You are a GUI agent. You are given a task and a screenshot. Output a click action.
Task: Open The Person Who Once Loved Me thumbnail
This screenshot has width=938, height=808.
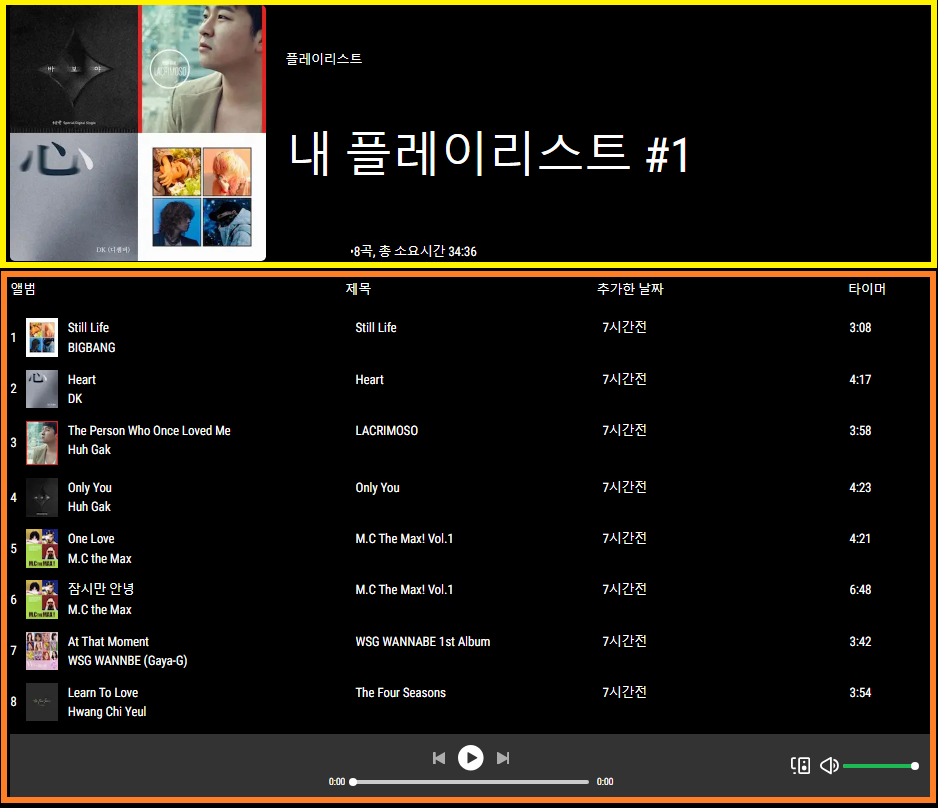coord(42,443)
